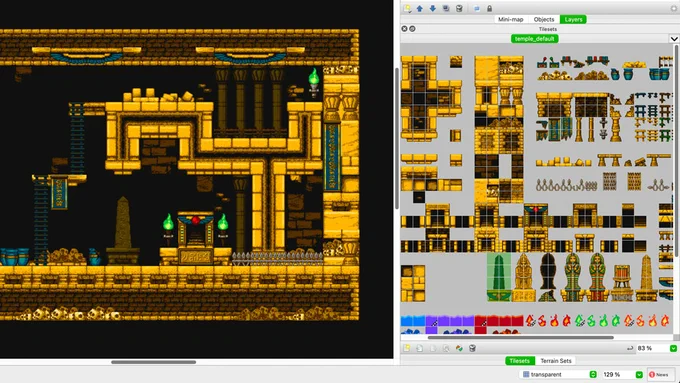Click the green torch beside the columns

[314, 82]
